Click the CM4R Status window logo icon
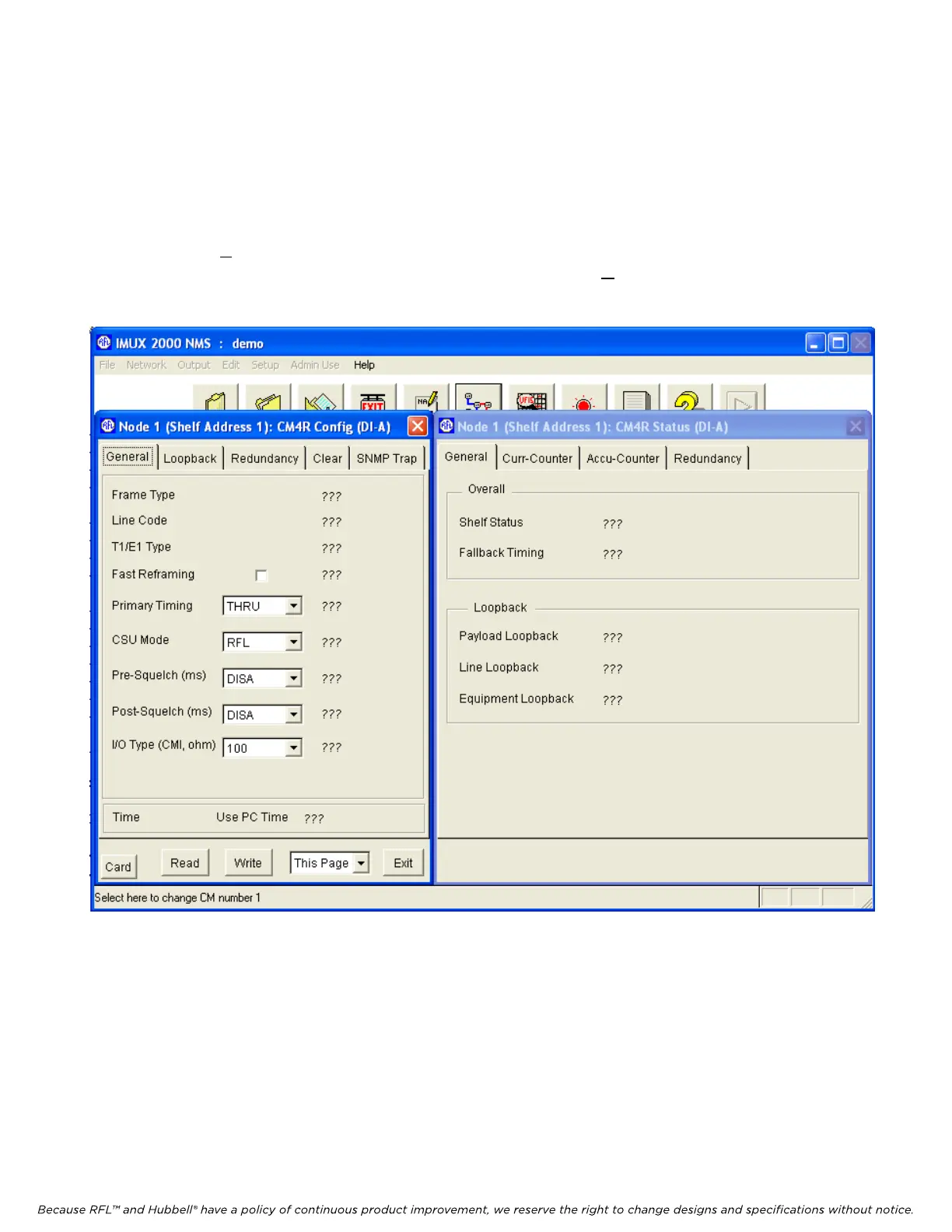952x1232 pixels. (446, 425)
